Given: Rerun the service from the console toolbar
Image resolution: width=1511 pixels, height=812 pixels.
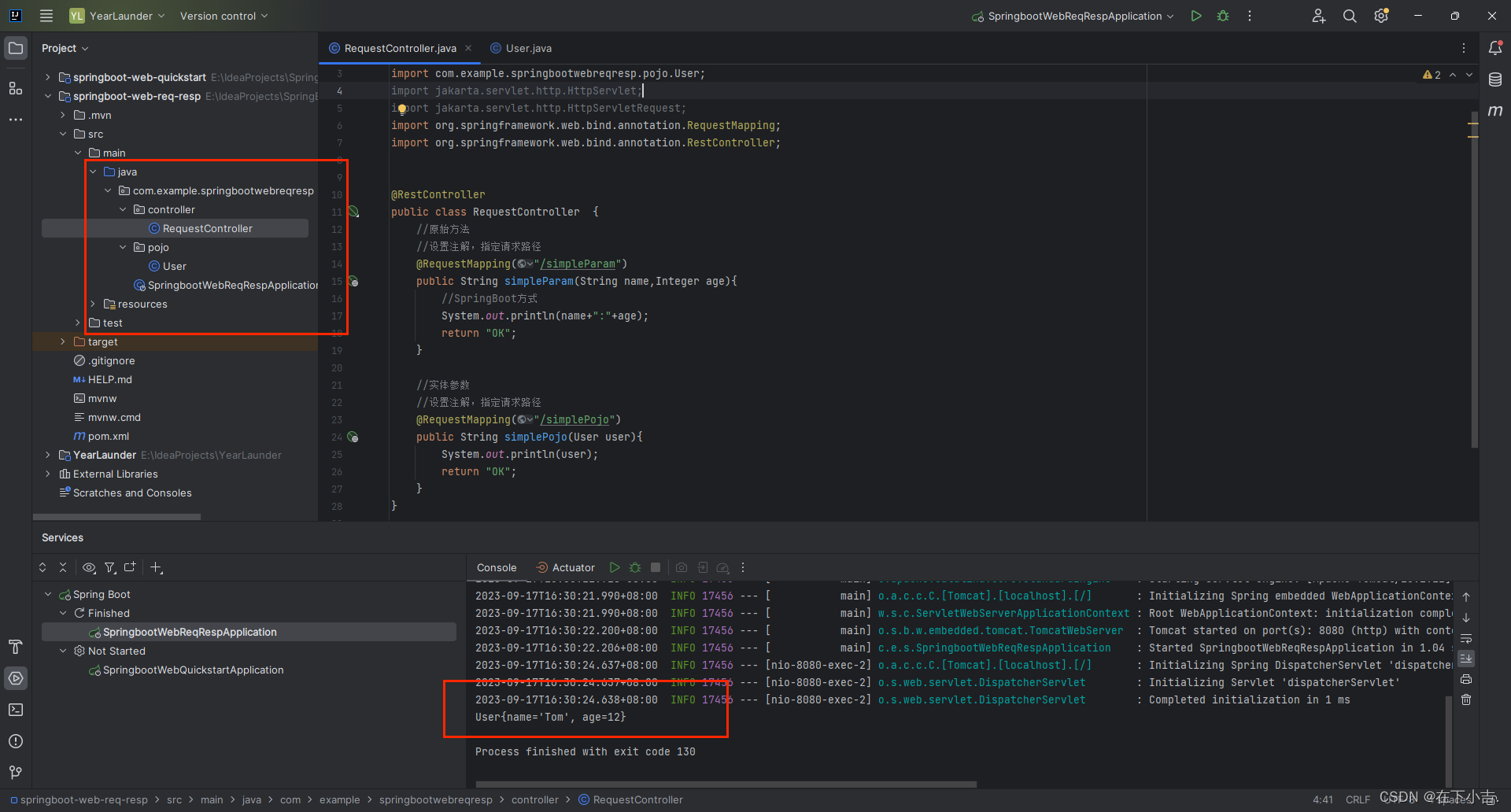Looking at the screenshot, I should [x=615, y=567].
